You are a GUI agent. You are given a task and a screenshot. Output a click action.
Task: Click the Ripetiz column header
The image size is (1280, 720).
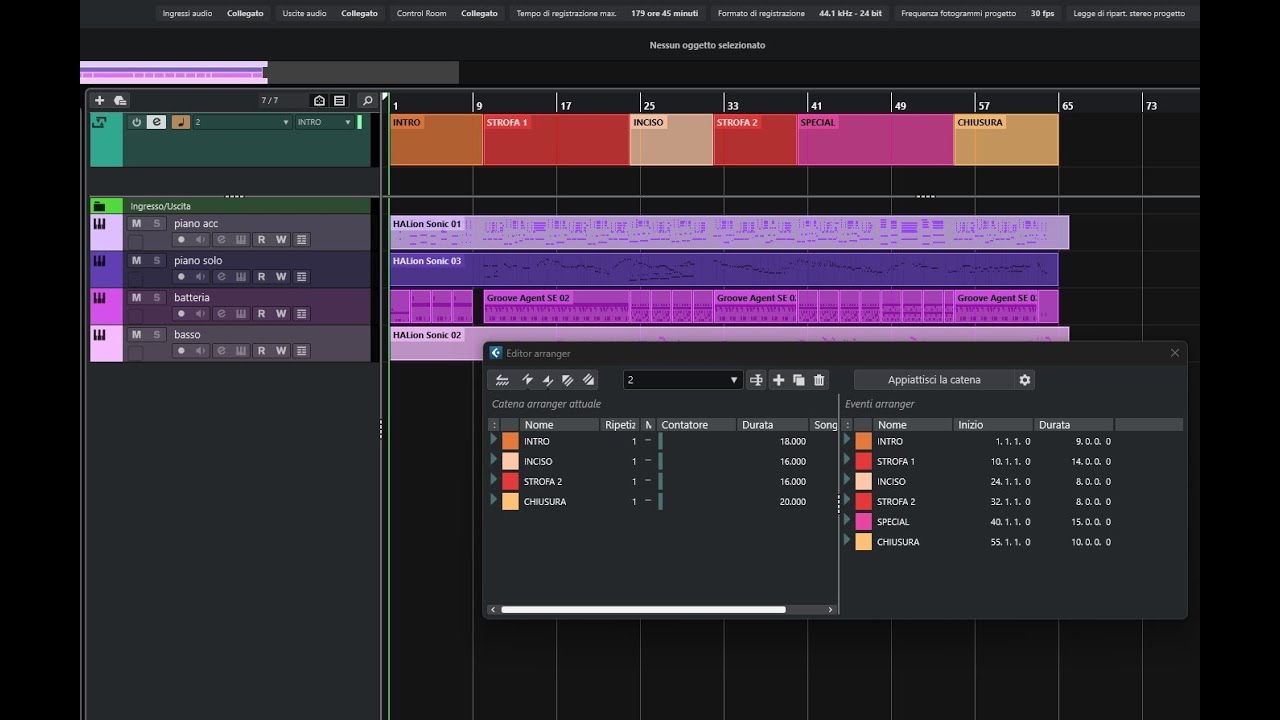[x=620, y=425]
